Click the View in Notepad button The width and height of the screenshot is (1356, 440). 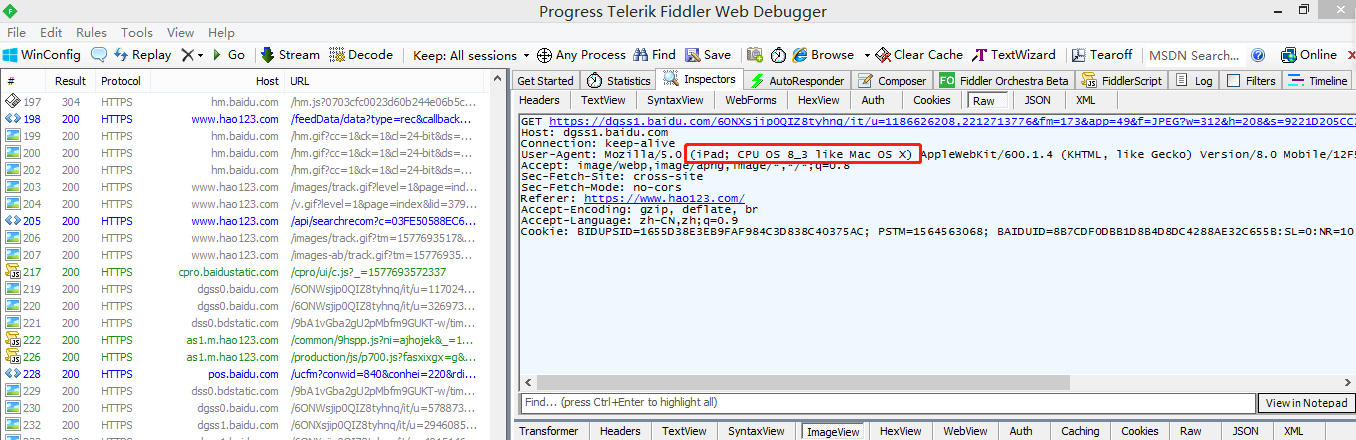[1305, 403]
